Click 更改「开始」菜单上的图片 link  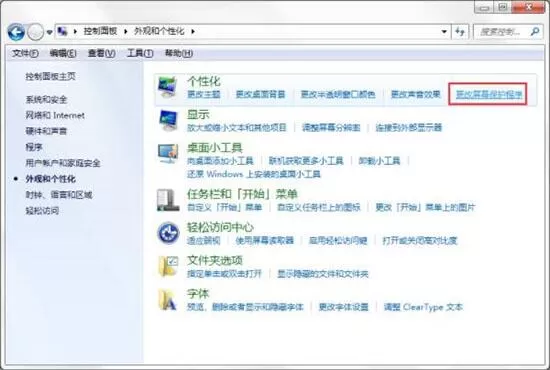click(425, 207)
